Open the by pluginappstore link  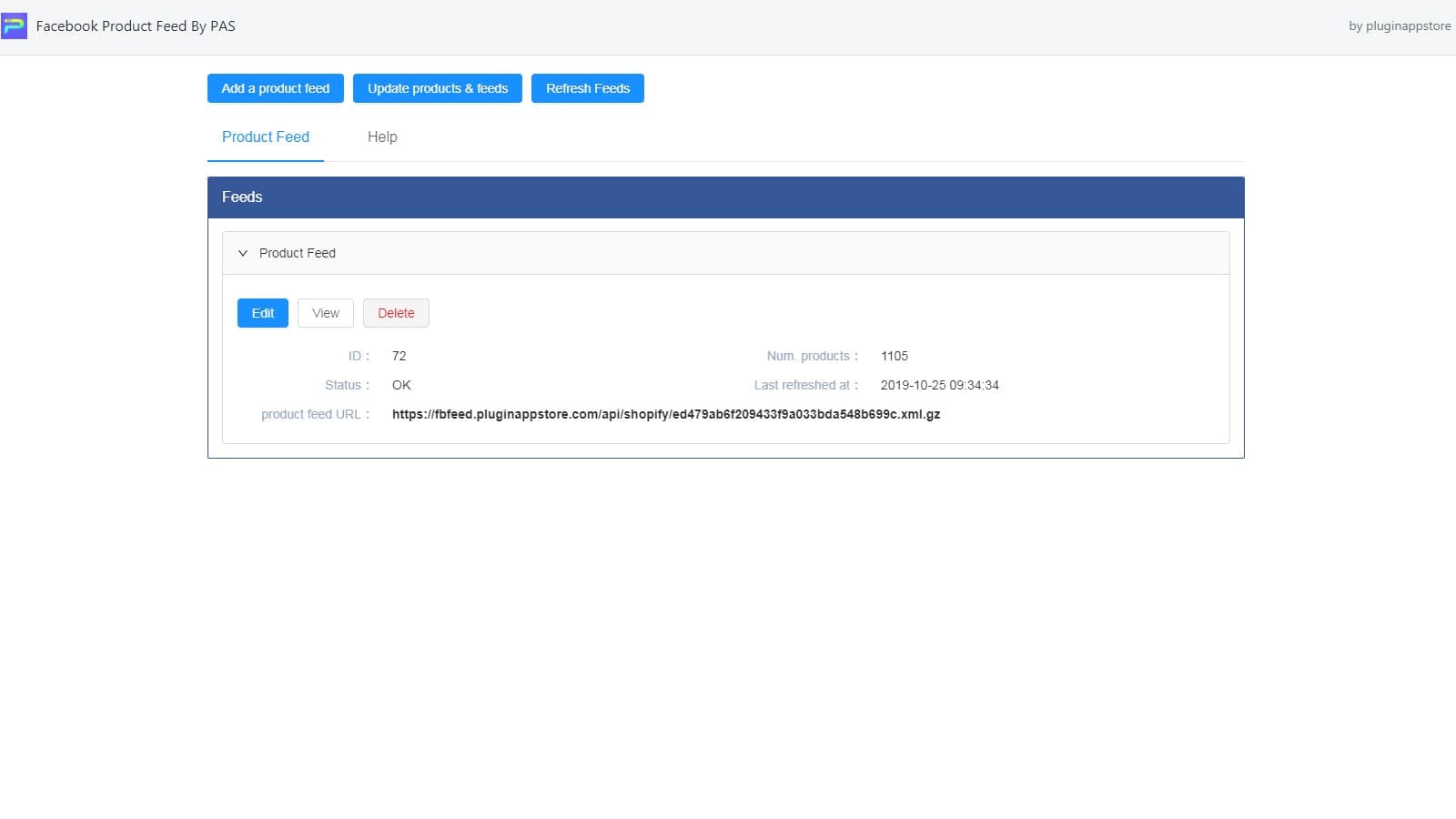[x=1399, y=25]
